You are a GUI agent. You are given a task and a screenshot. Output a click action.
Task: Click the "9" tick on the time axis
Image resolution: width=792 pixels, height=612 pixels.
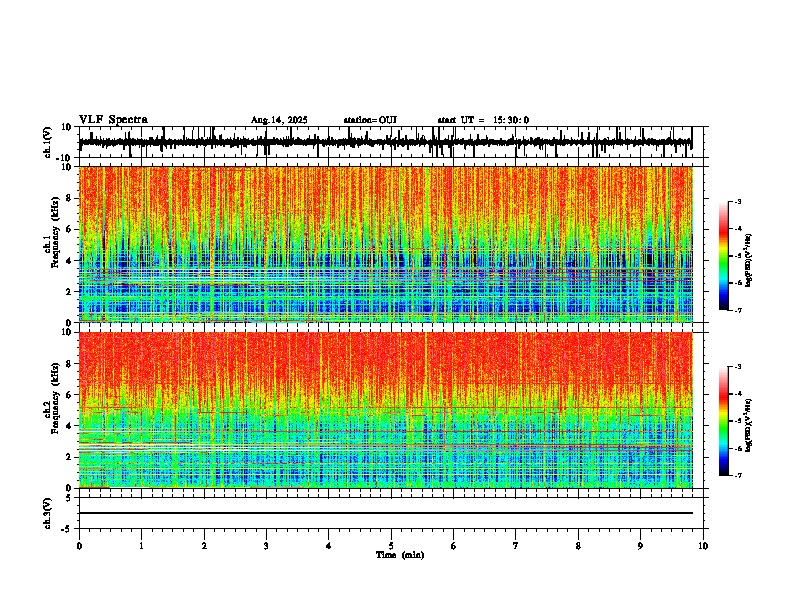640,546
